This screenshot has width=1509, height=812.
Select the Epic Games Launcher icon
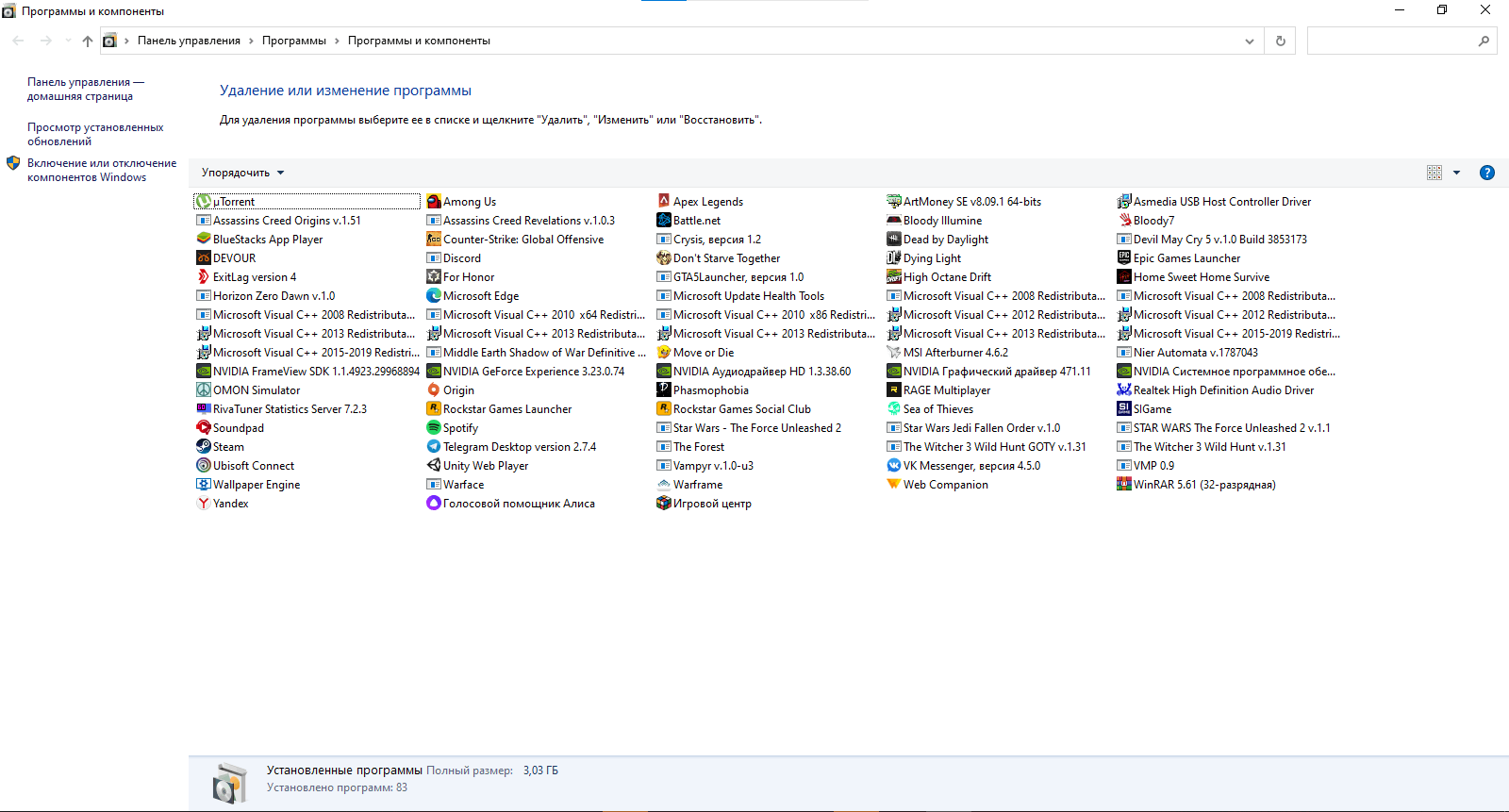1124,258
